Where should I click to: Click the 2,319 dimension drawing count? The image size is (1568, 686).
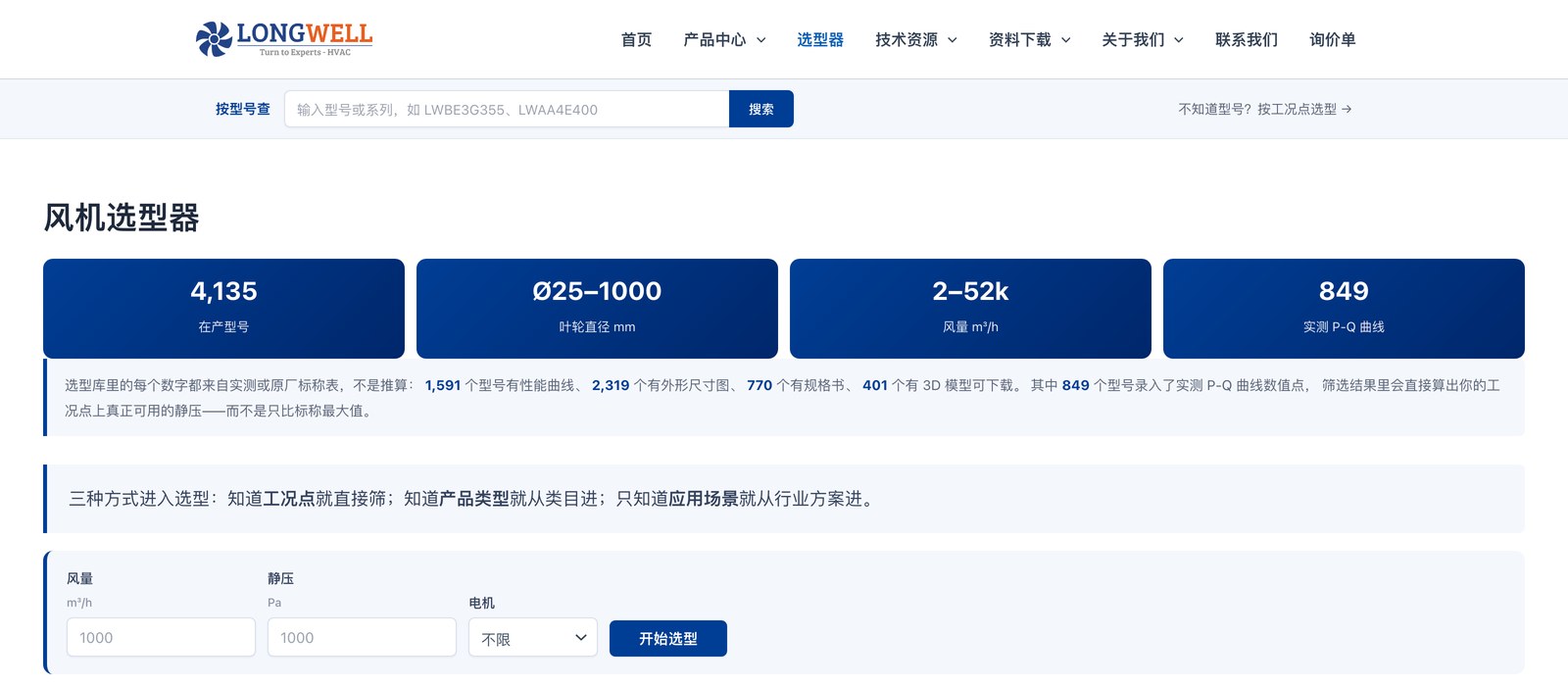tap(611, 385)
